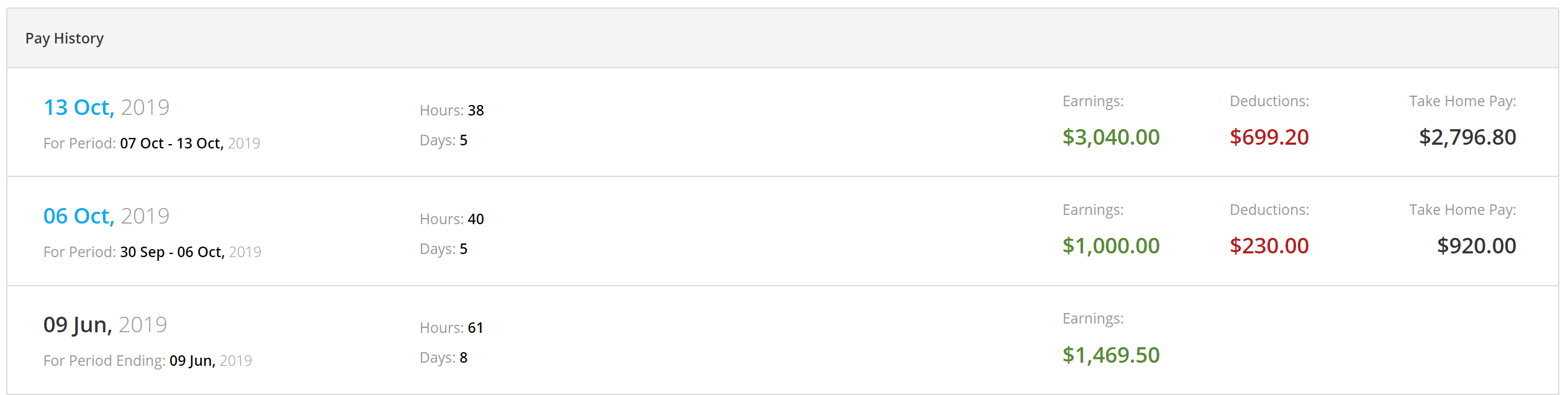
Task: Click the period 07 Oct - 13 Oct text
Action: point(172,143)
